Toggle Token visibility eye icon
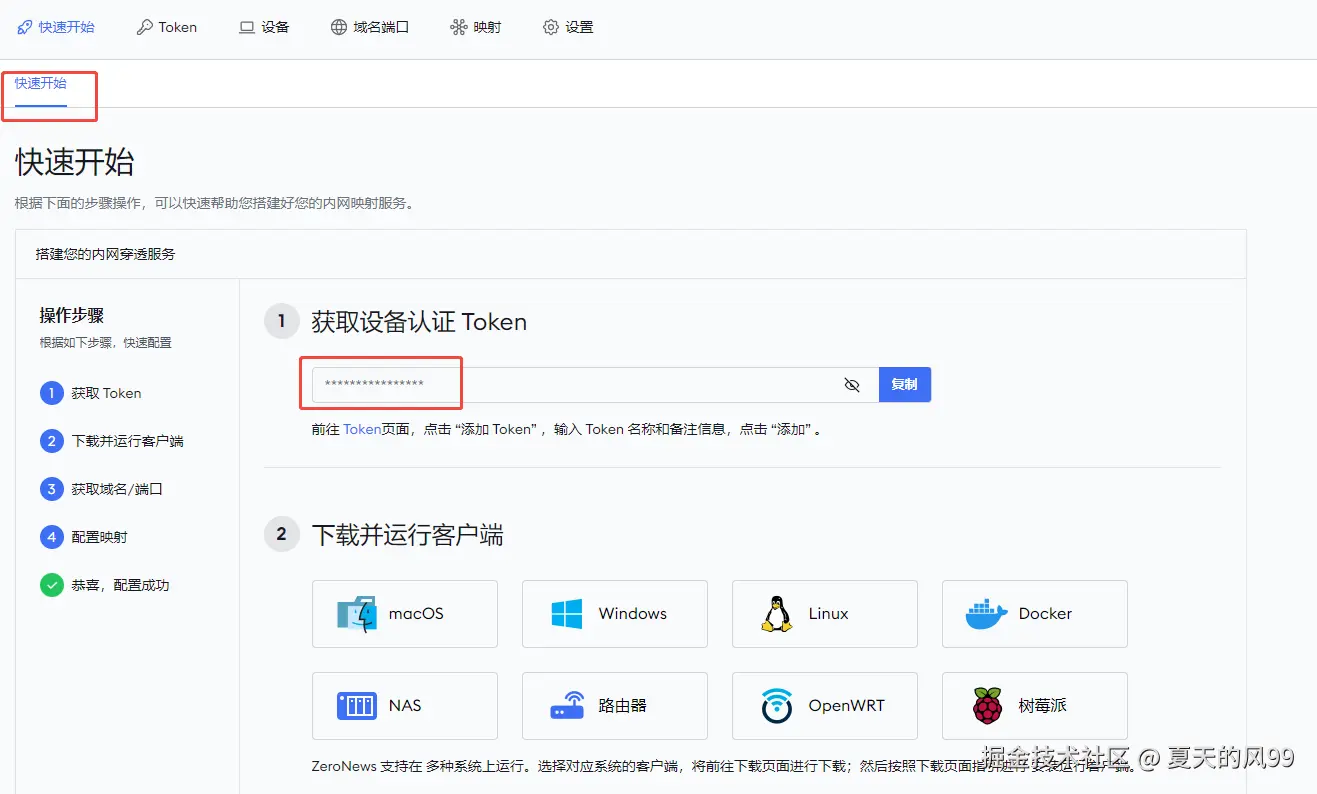 tap(852, 385)
